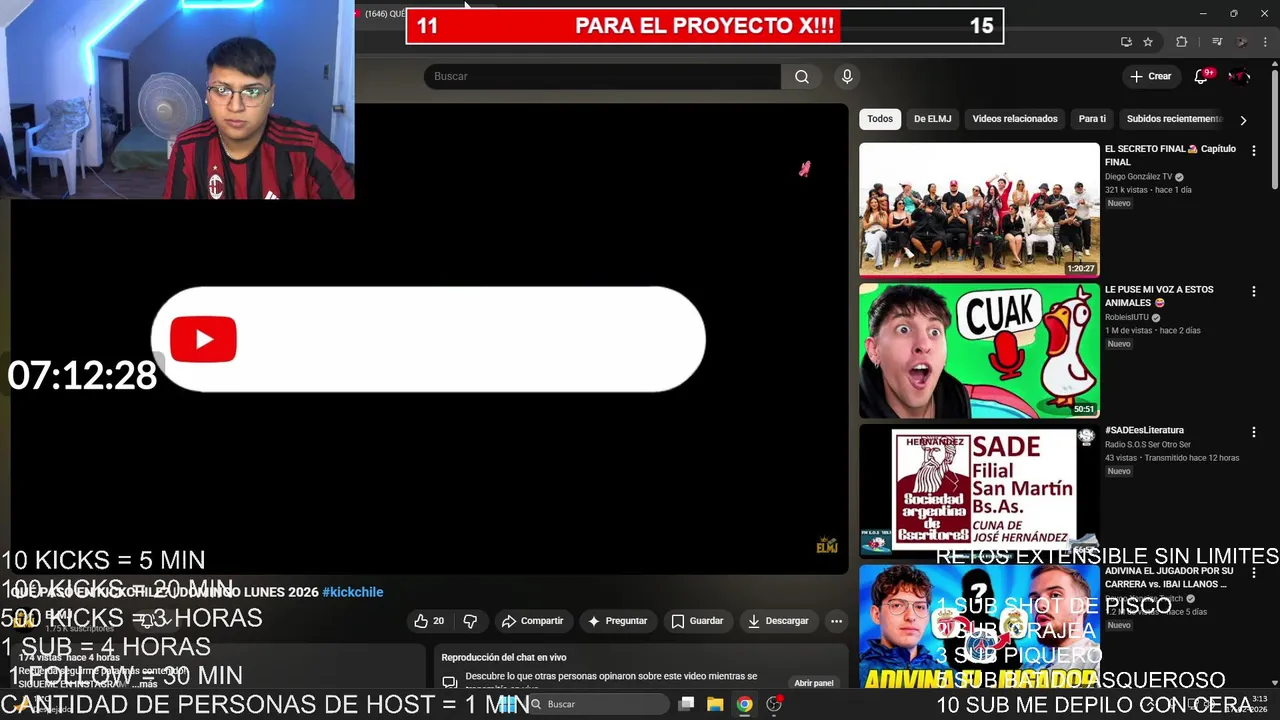Image resolution: width=1280 pixels, height=720 pixels.
Task: Click the YouTube search magnifier button
Action: tap(802, 77)
